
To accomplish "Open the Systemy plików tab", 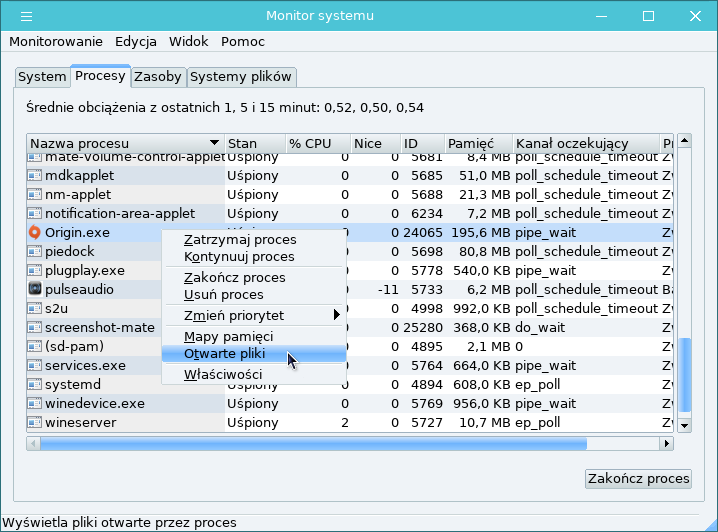I will [x=241, y=77].
